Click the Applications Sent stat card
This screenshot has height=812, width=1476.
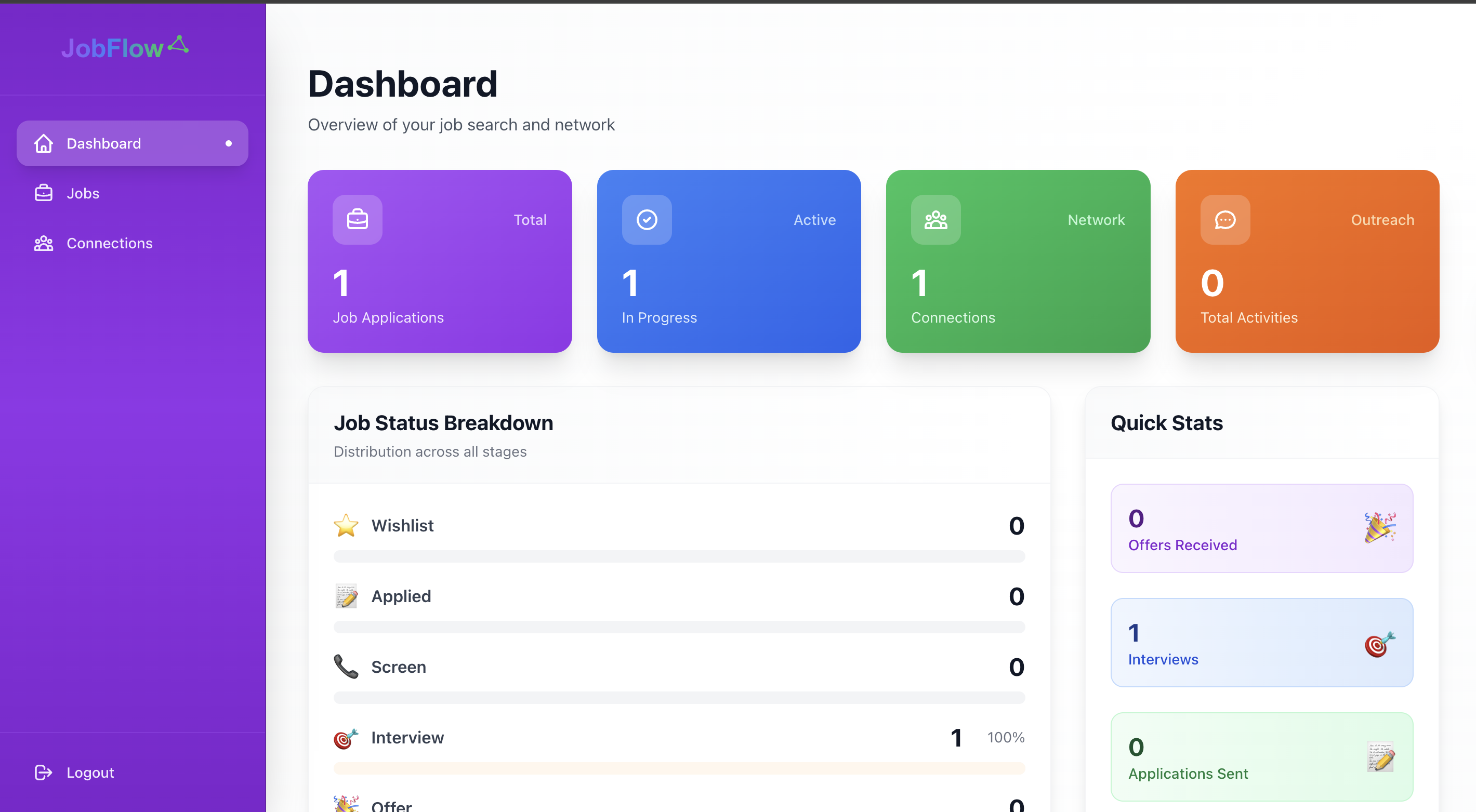pyautogui.click(x=1261, y=757)
